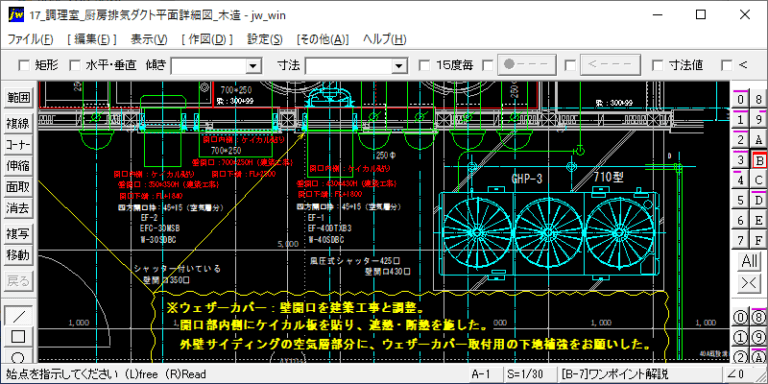Open the ヘルプ(H) menu
Screen dimensions: 768x384
click(384, 40)
